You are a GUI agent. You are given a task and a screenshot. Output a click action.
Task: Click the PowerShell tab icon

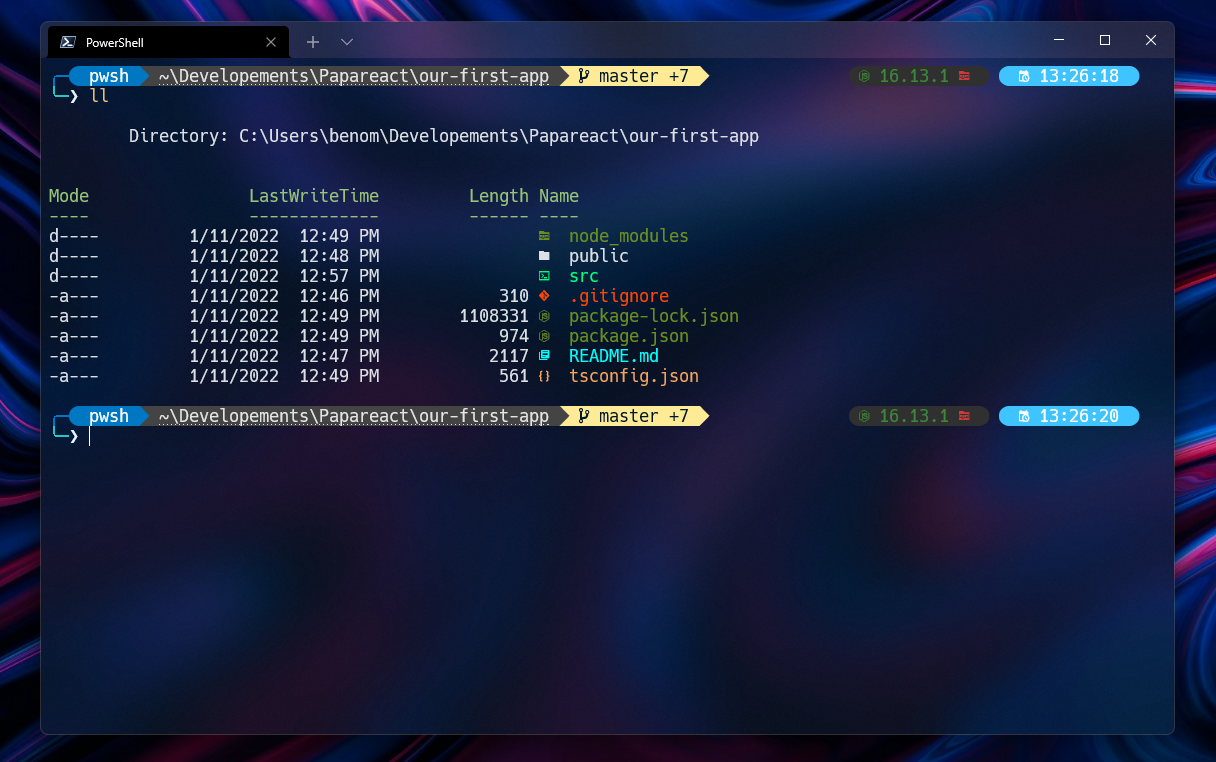pos(68,42)
